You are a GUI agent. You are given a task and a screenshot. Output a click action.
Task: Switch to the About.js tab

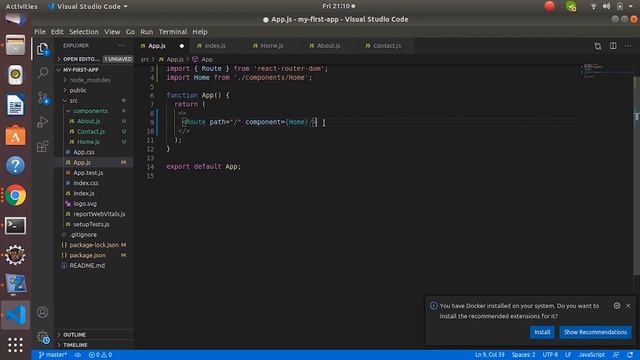329,46
